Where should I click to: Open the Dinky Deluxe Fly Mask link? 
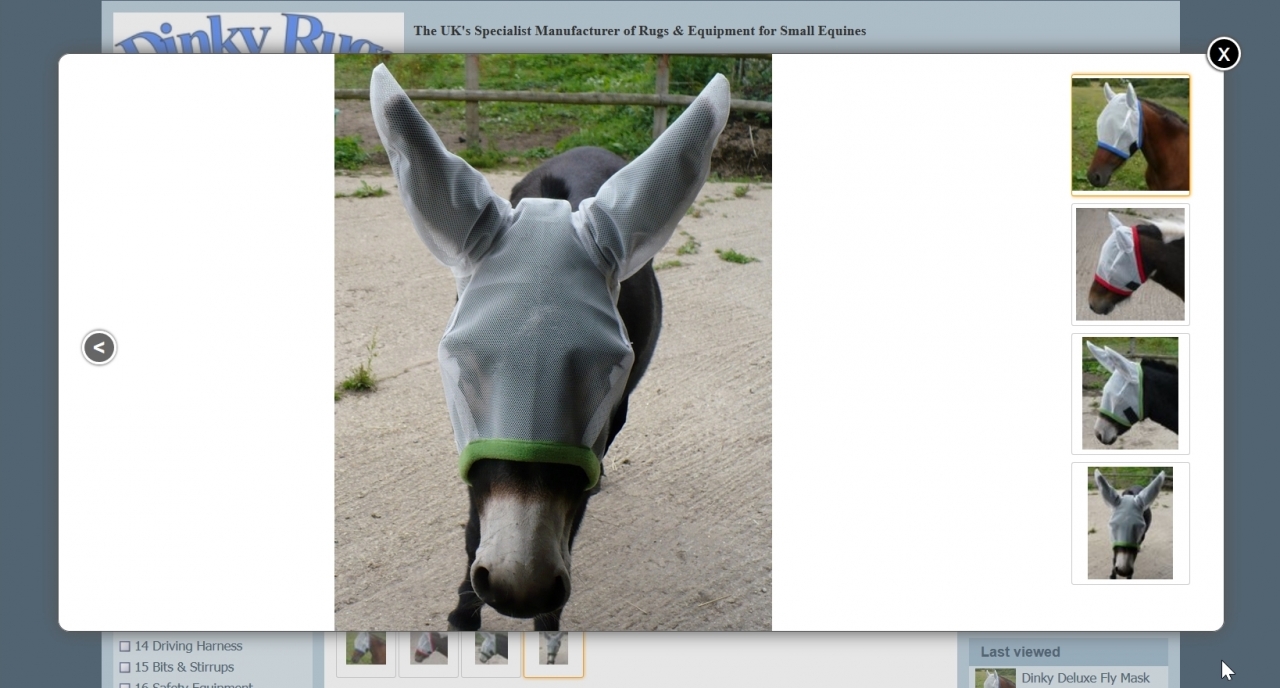point(1085,678)
